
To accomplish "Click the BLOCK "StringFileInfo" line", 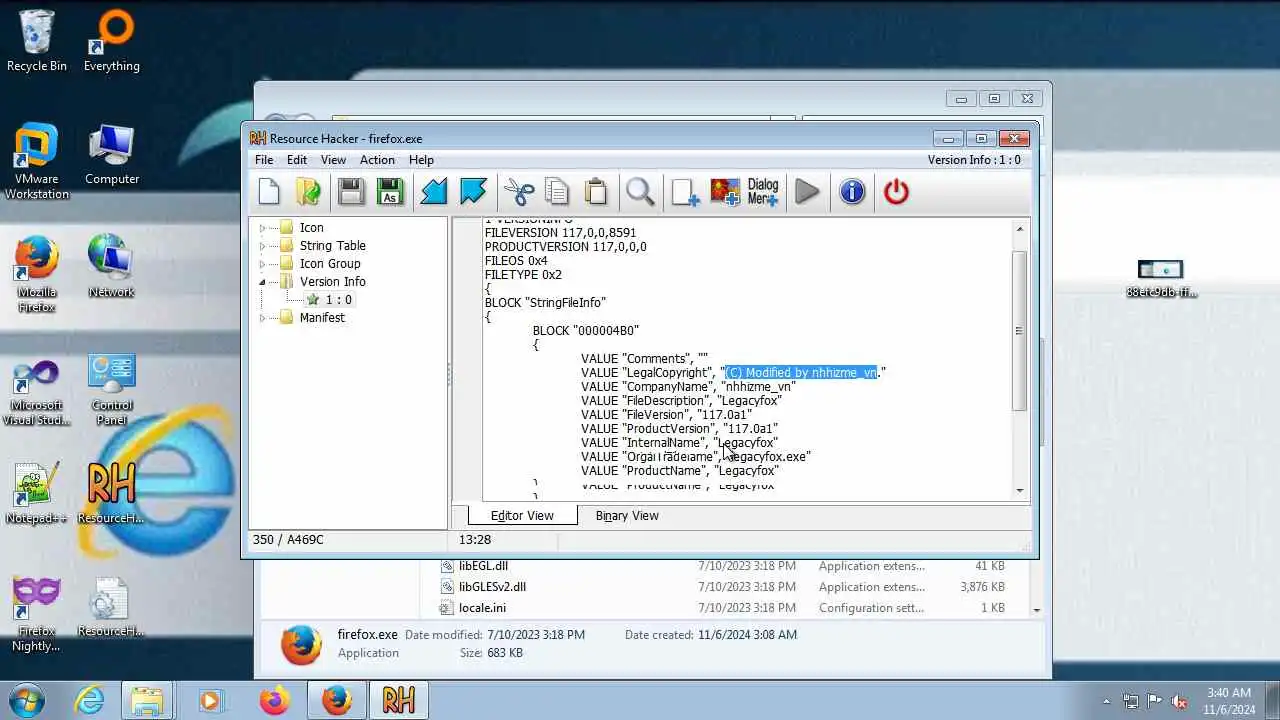I will click(545, 302).
